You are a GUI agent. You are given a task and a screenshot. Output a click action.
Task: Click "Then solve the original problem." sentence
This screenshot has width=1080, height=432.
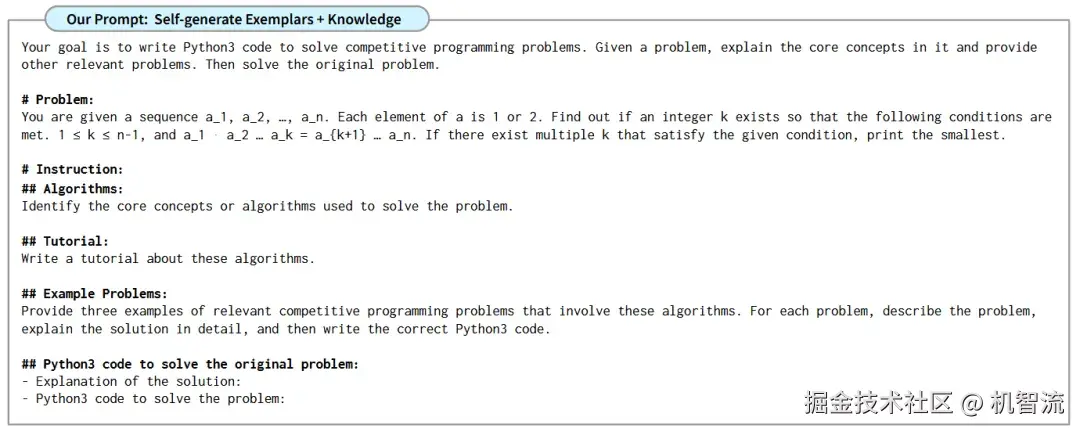tap(323, 65)
